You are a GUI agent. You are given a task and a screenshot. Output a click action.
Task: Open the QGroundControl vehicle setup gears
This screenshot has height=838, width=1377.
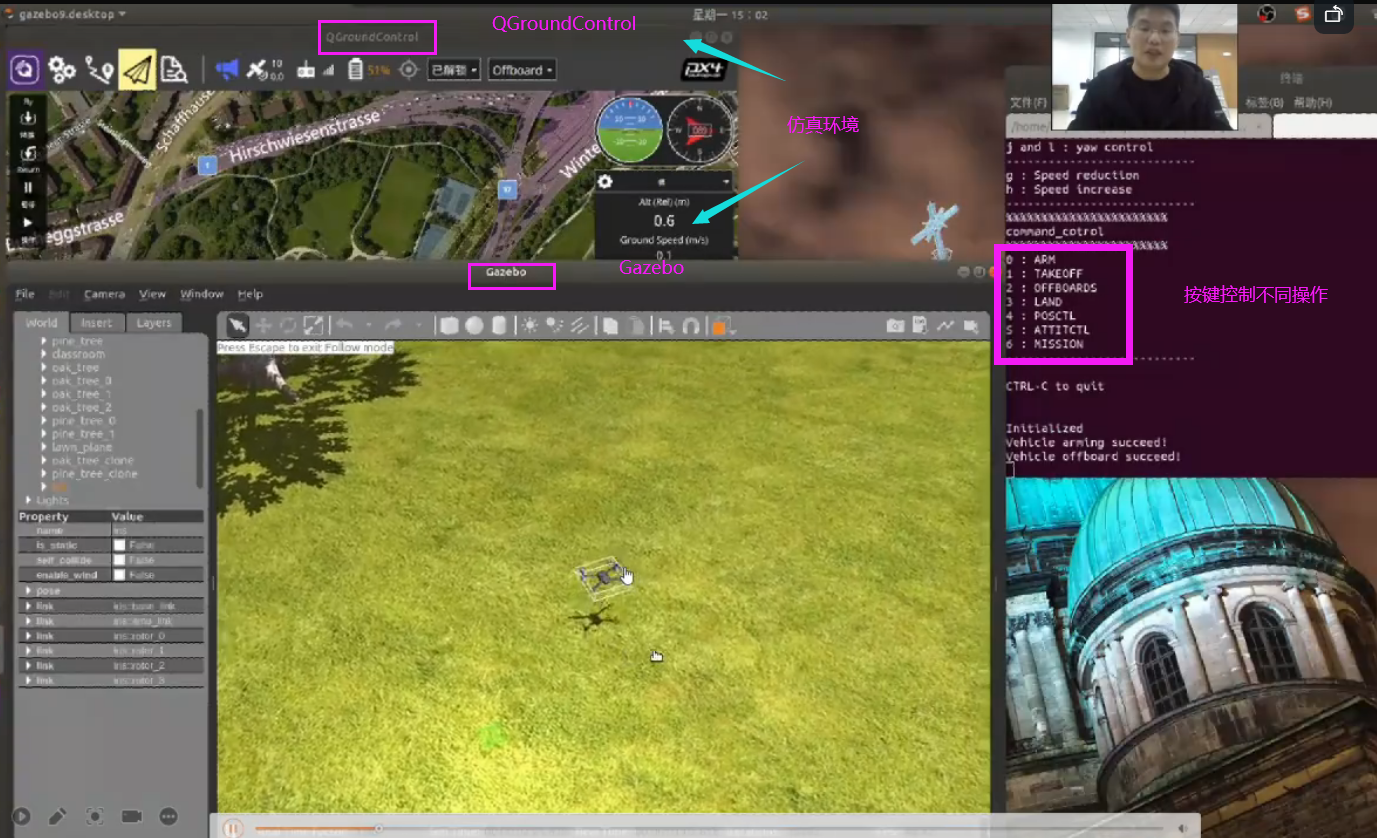click(x=62, y=69)
